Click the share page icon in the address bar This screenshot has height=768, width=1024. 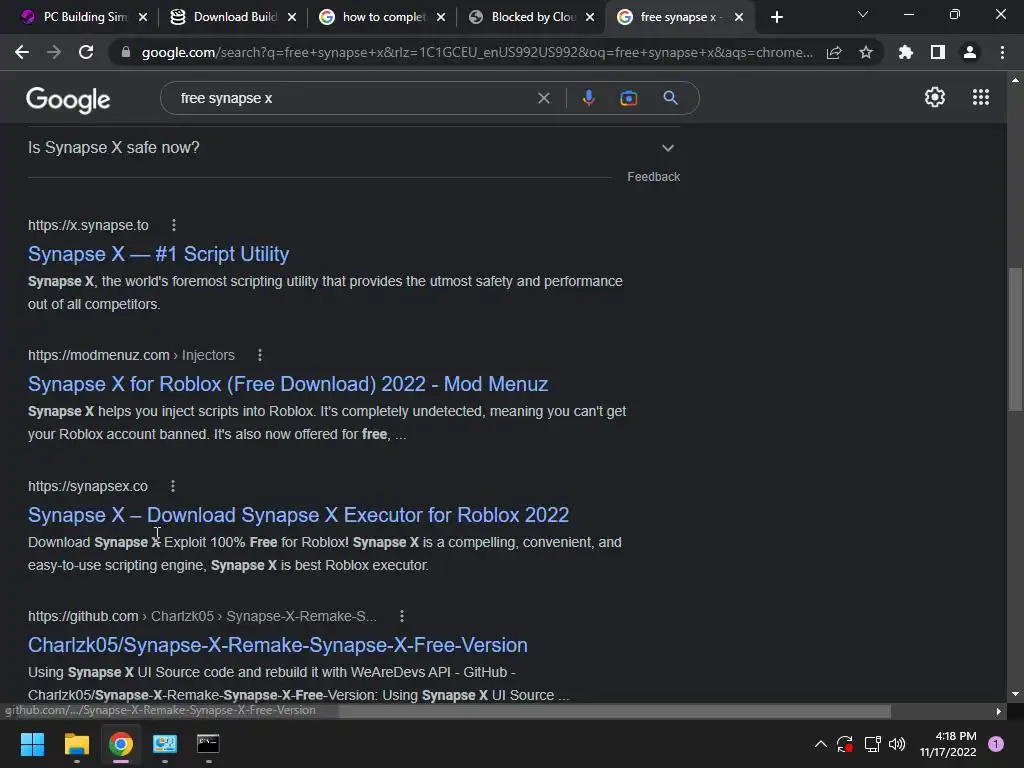click(834, 52)
